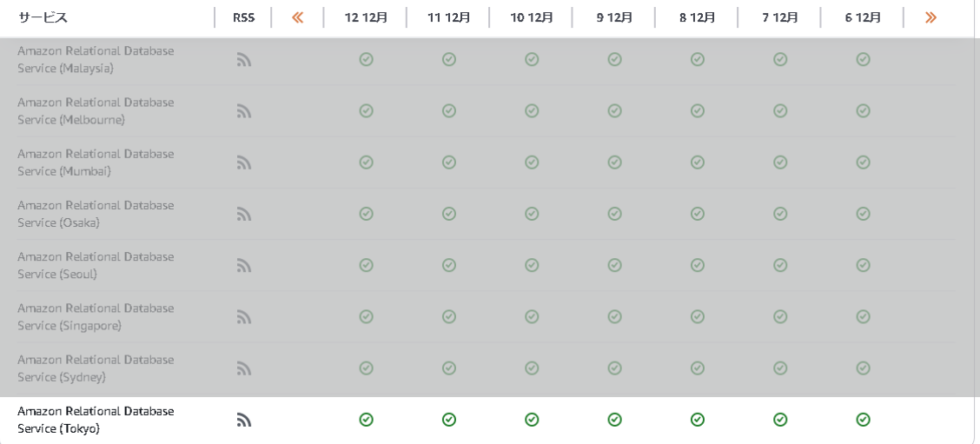Click Singapore status checkmark for 8 12月

698,316
